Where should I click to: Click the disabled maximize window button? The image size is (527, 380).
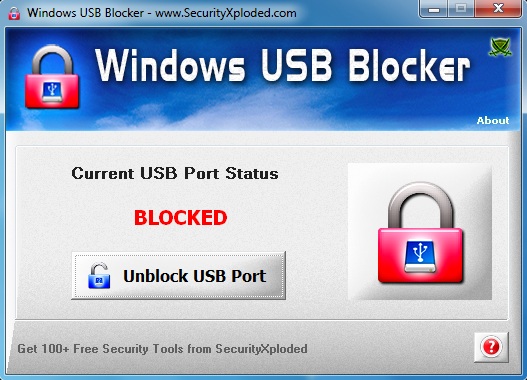461,9
